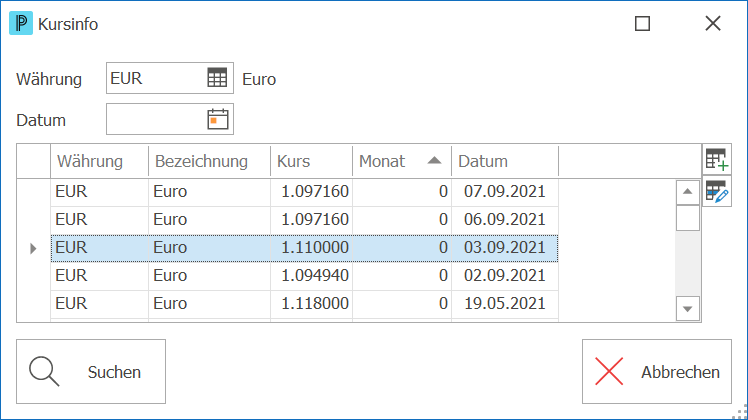Maximize the Kursinfo window
The width and height of the screenshot is (748, 420).
click(x=642, y=23)
